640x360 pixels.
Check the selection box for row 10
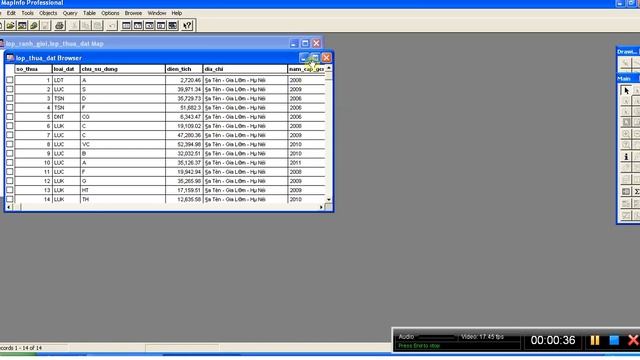pos(9,163)
